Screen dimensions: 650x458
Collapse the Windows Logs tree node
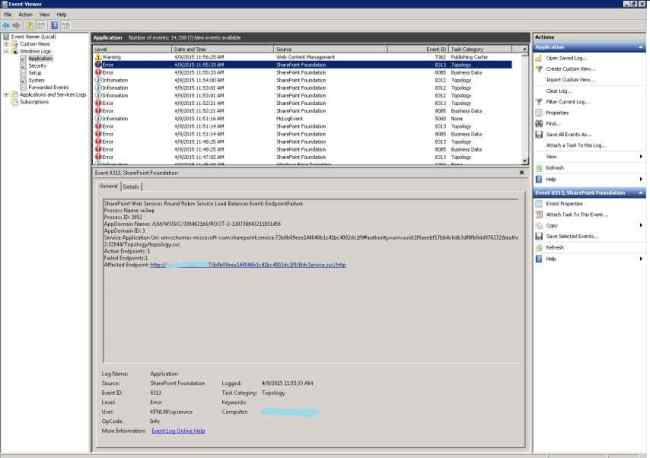pos(7,51)
